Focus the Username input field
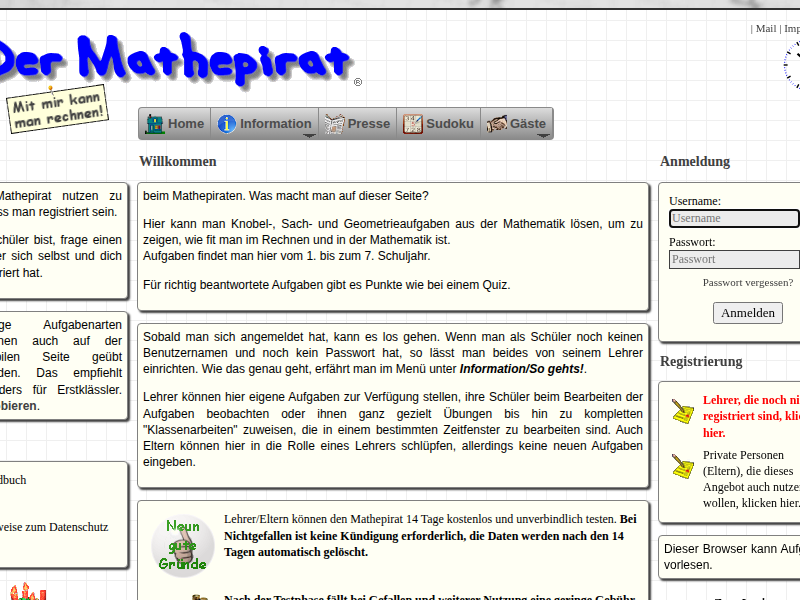This screenshot has height=600, width=800. (x=734, y=218)
